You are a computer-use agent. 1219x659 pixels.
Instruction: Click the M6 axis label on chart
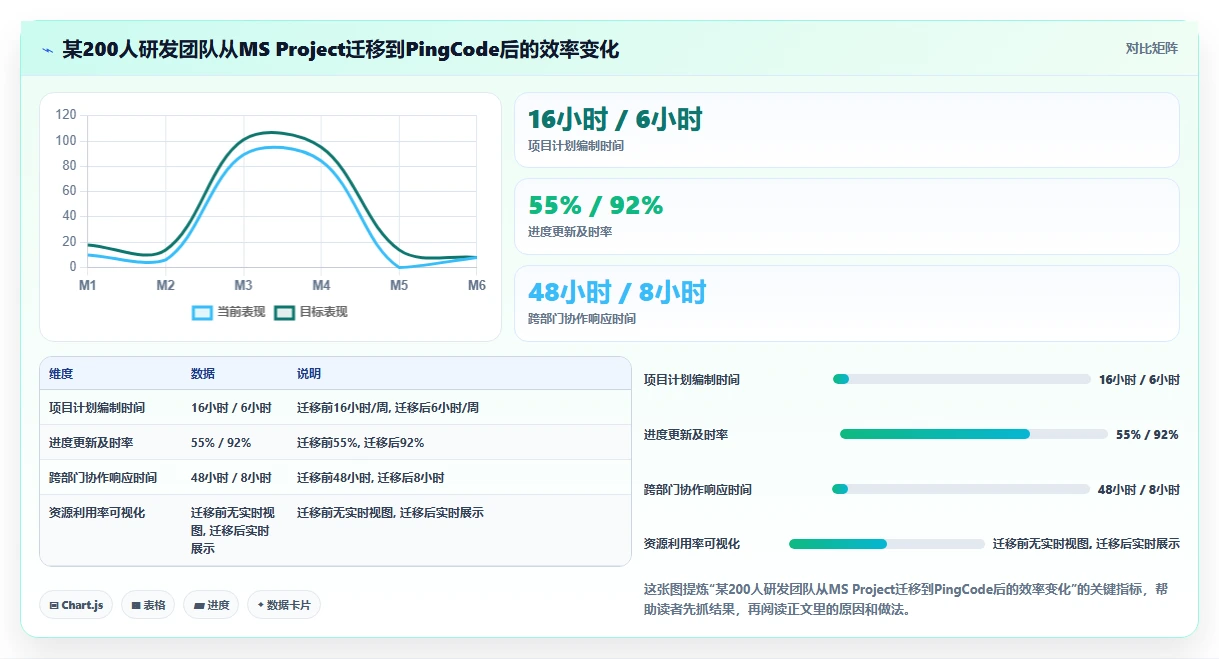(477, 286)
